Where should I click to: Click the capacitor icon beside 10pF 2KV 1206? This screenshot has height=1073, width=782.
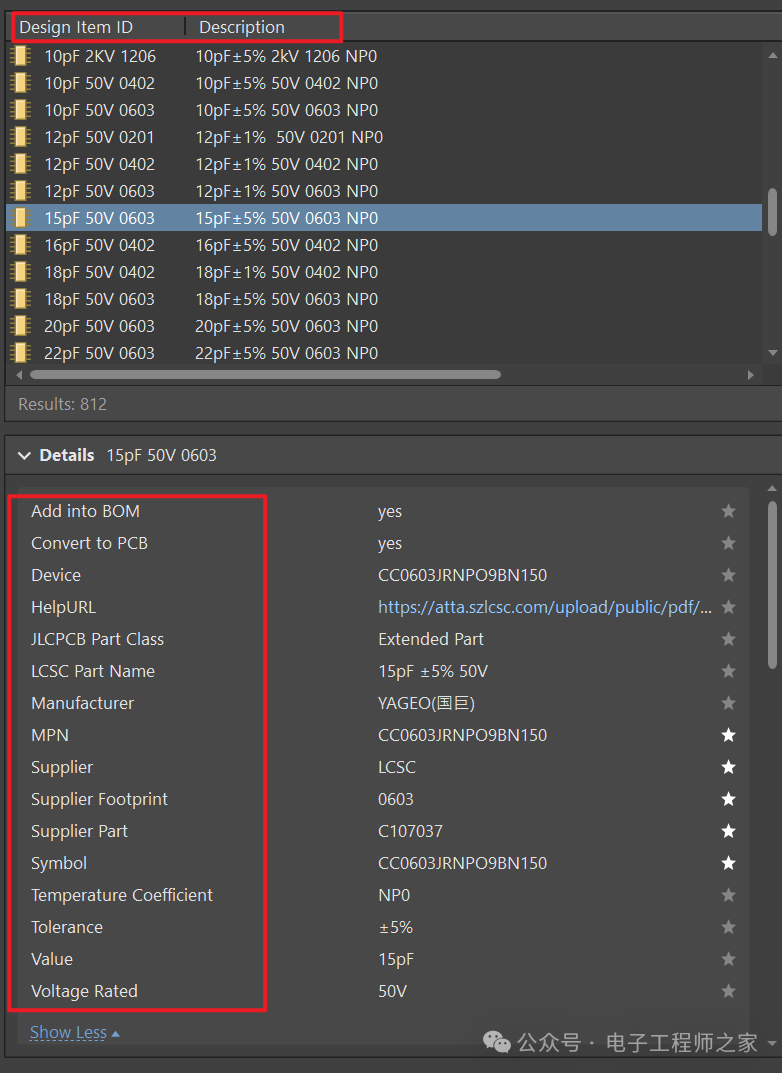click(x=20, y=56)
